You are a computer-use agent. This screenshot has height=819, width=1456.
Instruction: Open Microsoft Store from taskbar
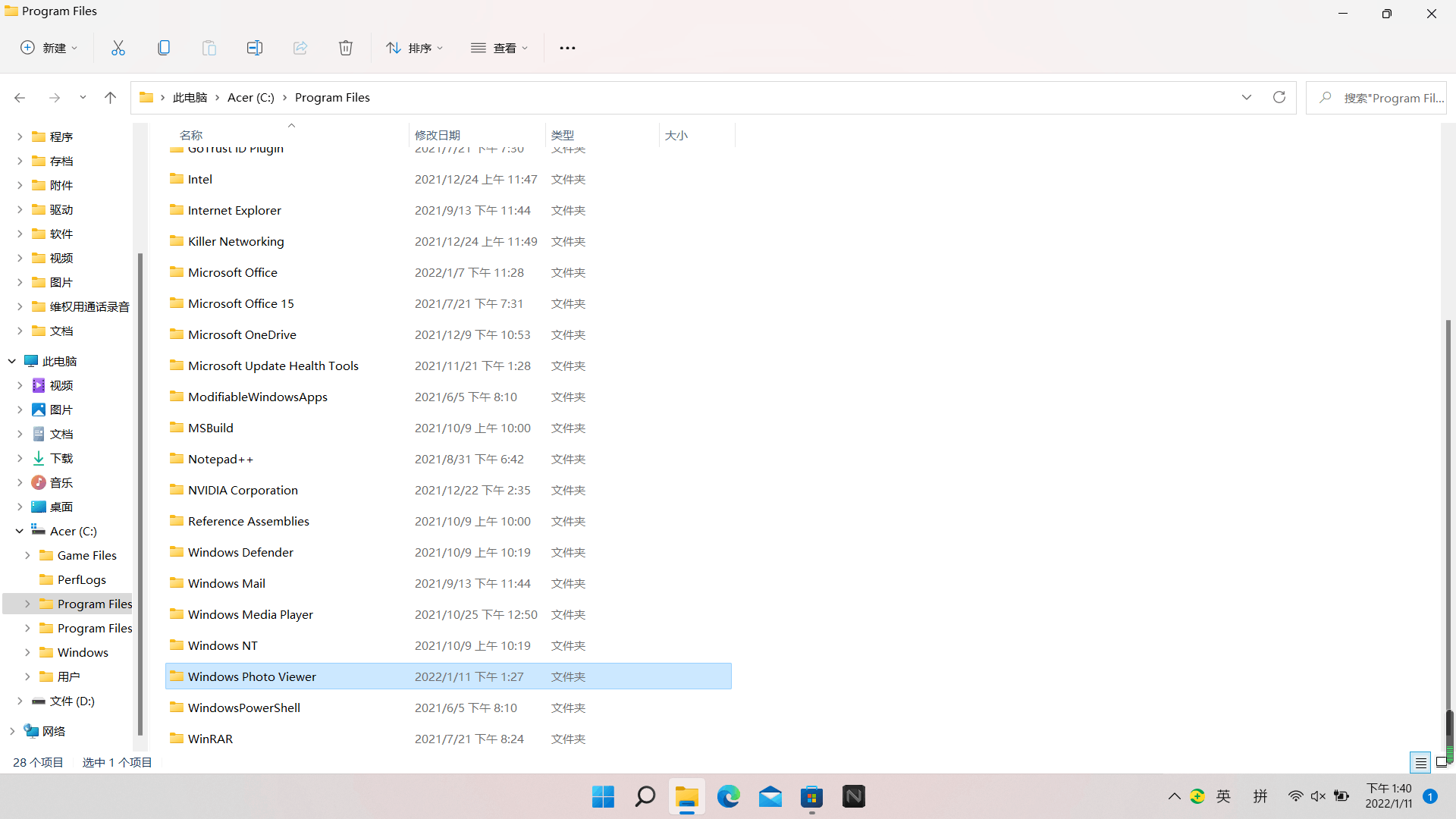tap(812, 796)
